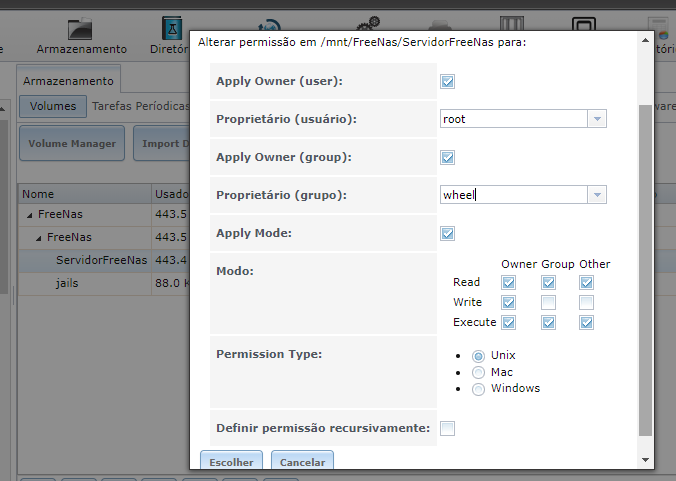Screen dimensions: 676x481
Task: Switch to the Armazenamento tab
Action: point(69,80)
